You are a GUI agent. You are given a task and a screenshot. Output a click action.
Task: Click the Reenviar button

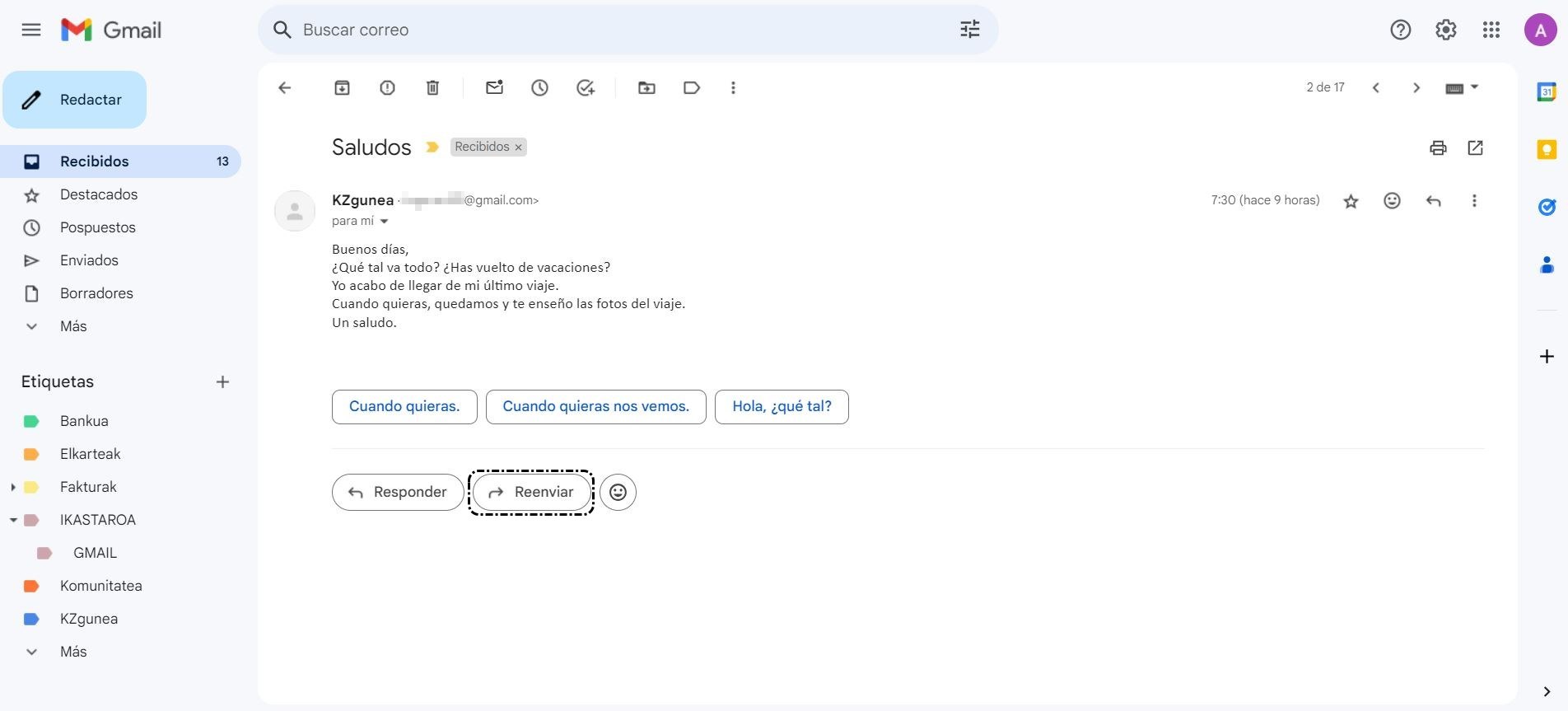(x=532, y=492)
